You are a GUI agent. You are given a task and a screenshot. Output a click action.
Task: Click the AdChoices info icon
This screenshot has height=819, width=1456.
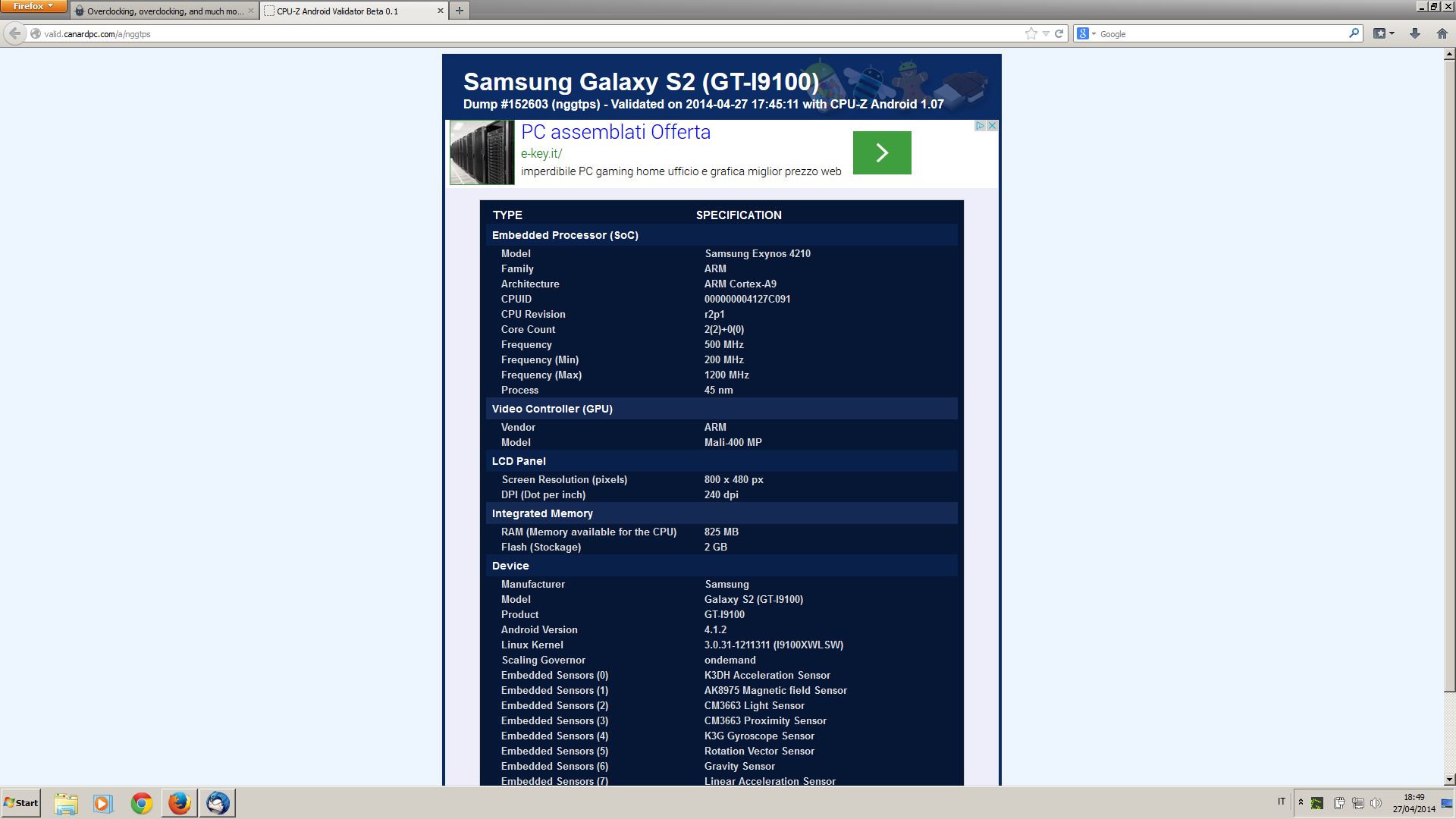[x=980, y=126]
